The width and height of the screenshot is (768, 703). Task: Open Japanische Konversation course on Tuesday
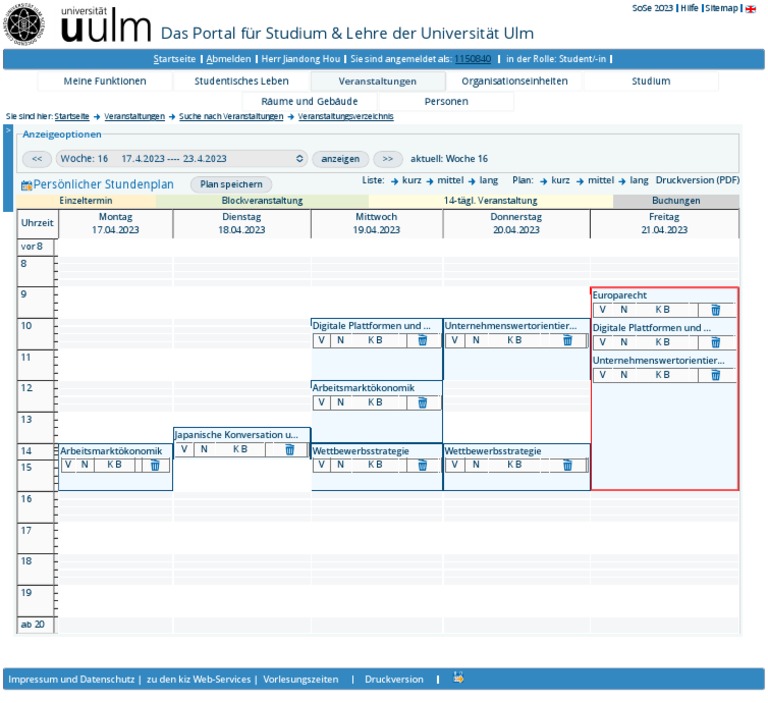pyautogui.click(x=237, y=435)
